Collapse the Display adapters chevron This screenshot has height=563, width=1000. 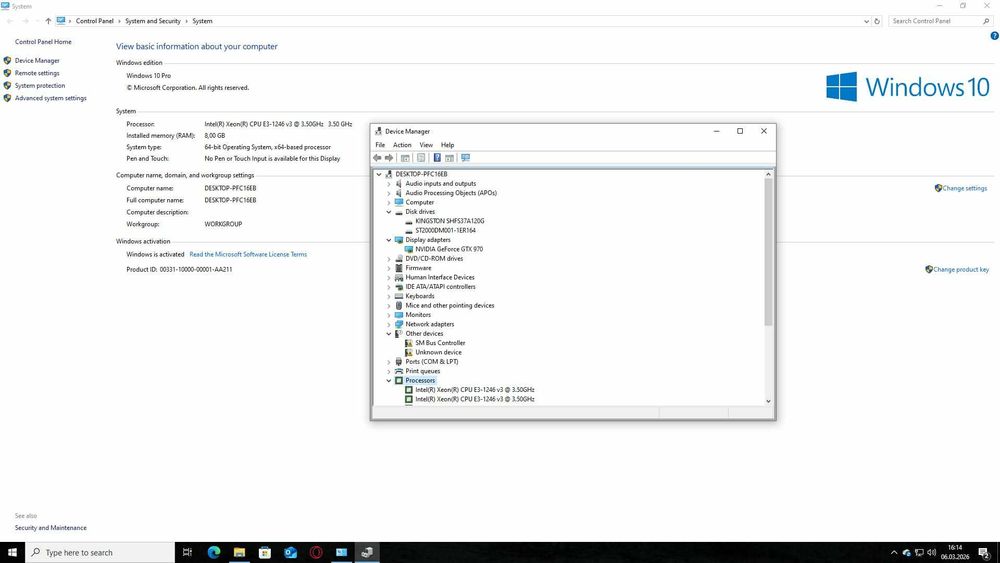tap(388, 240)
